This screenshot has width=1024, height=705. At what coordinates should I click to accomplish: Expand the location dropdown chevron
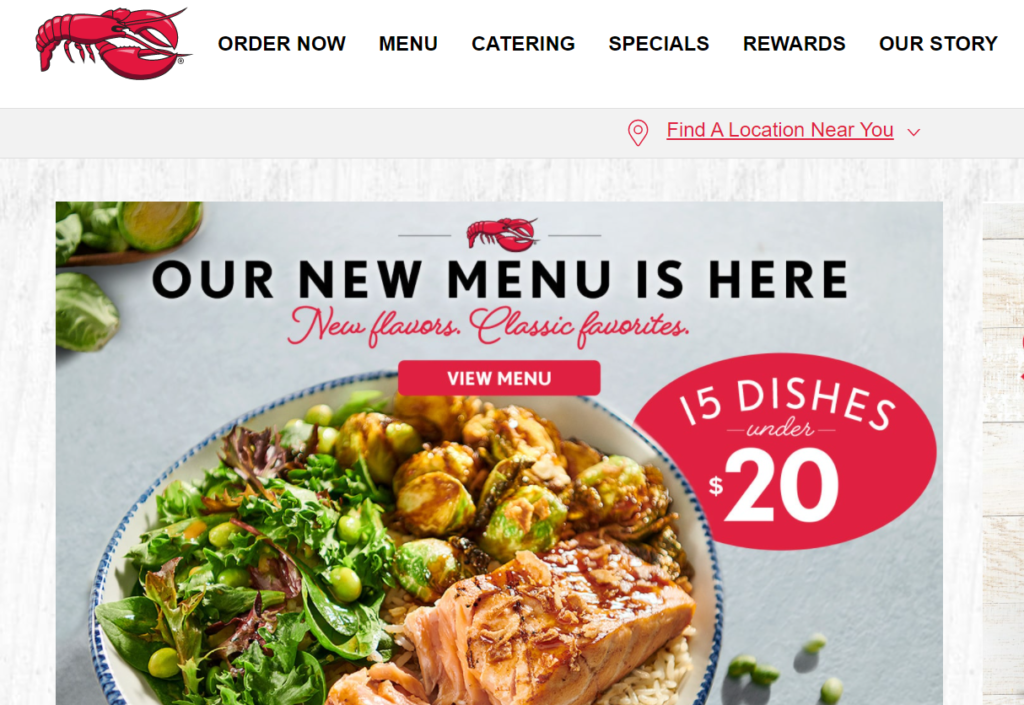(x=914, y=132)
